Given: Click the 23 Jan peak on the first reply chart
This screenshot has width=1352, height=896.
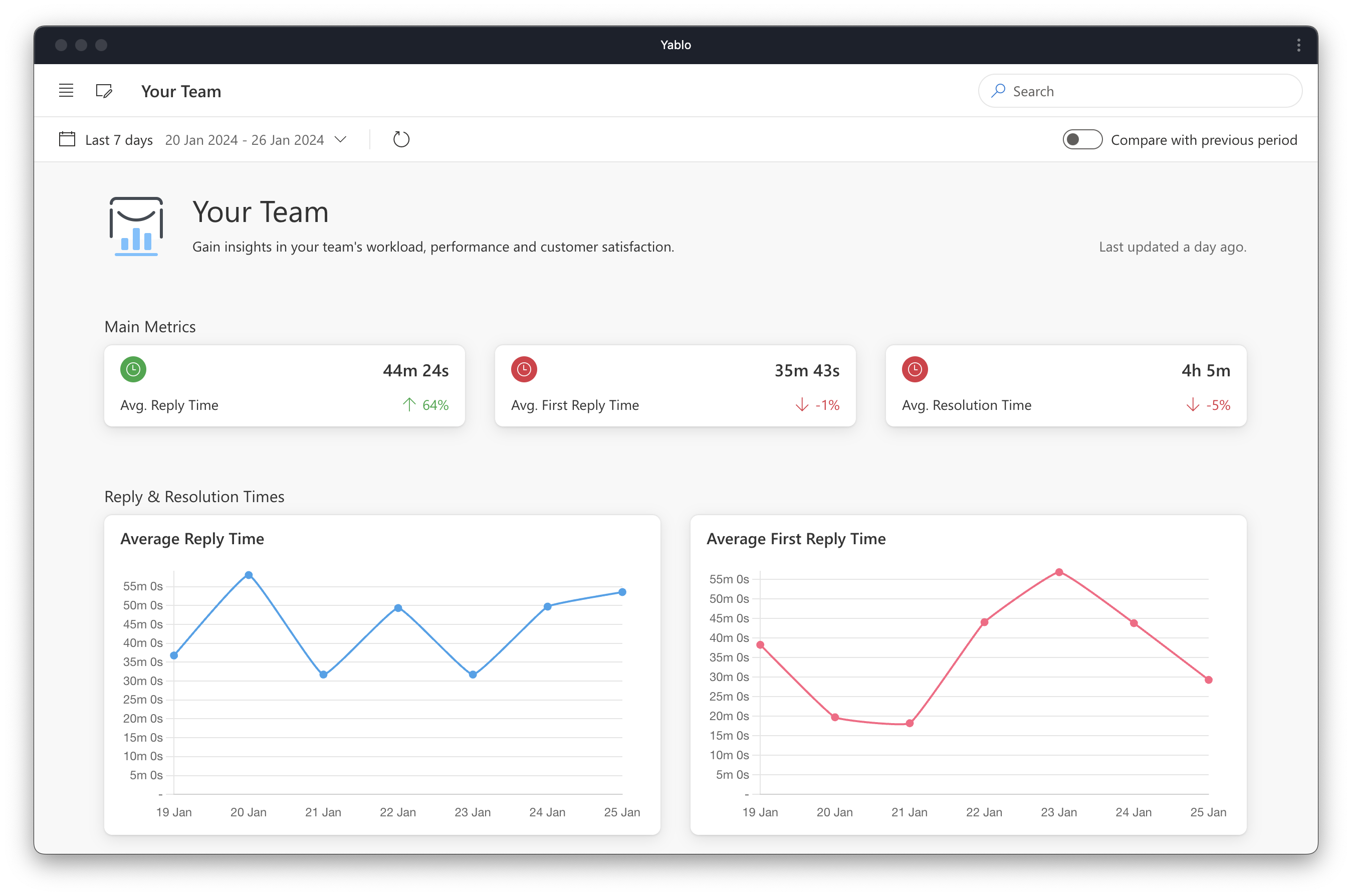Looking at the screenshot, I should point(1059,573).
